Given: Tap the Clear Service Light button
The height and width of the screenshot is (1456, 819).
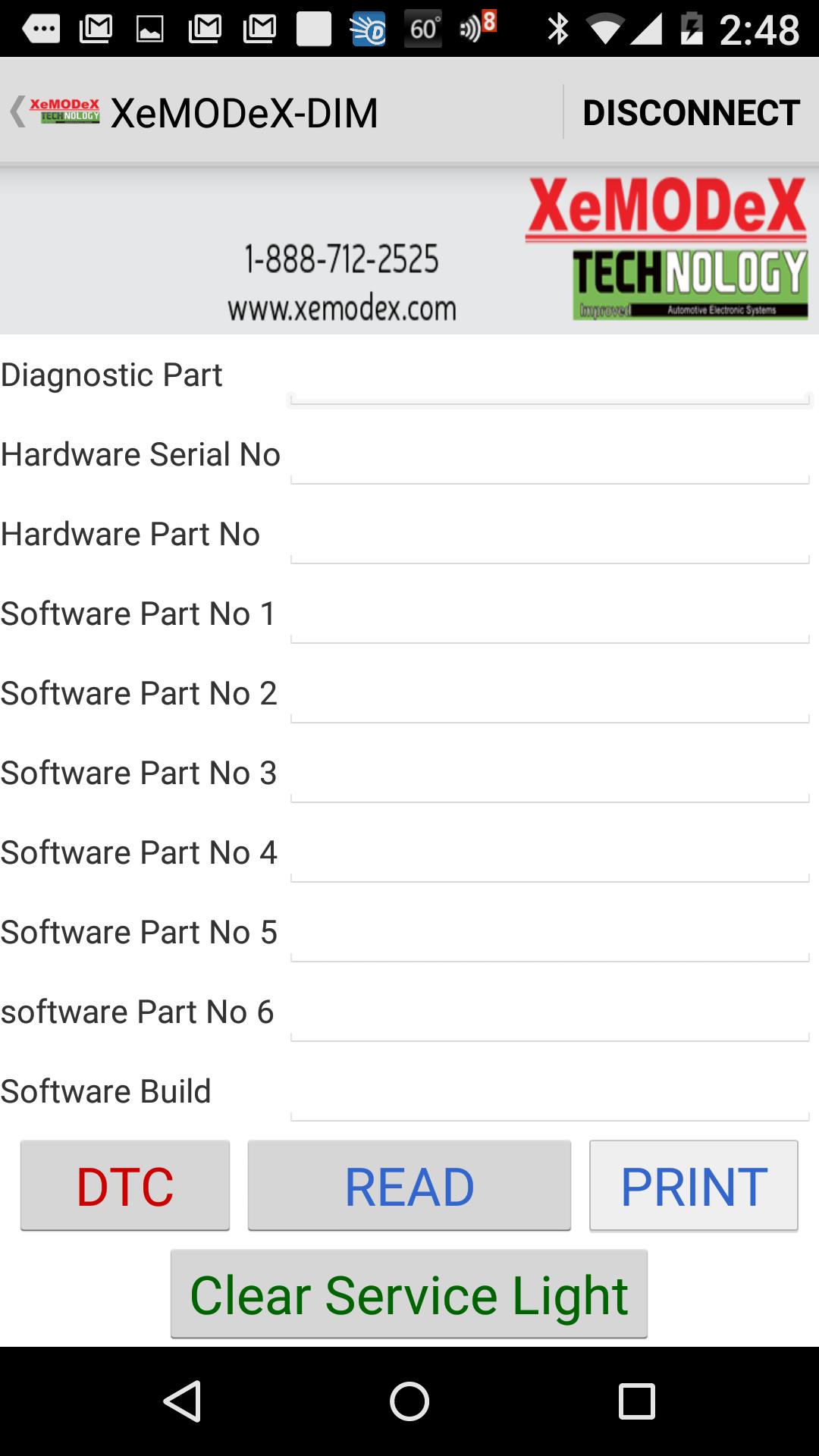Looking at the screenshot, I should pos(408,1293).
